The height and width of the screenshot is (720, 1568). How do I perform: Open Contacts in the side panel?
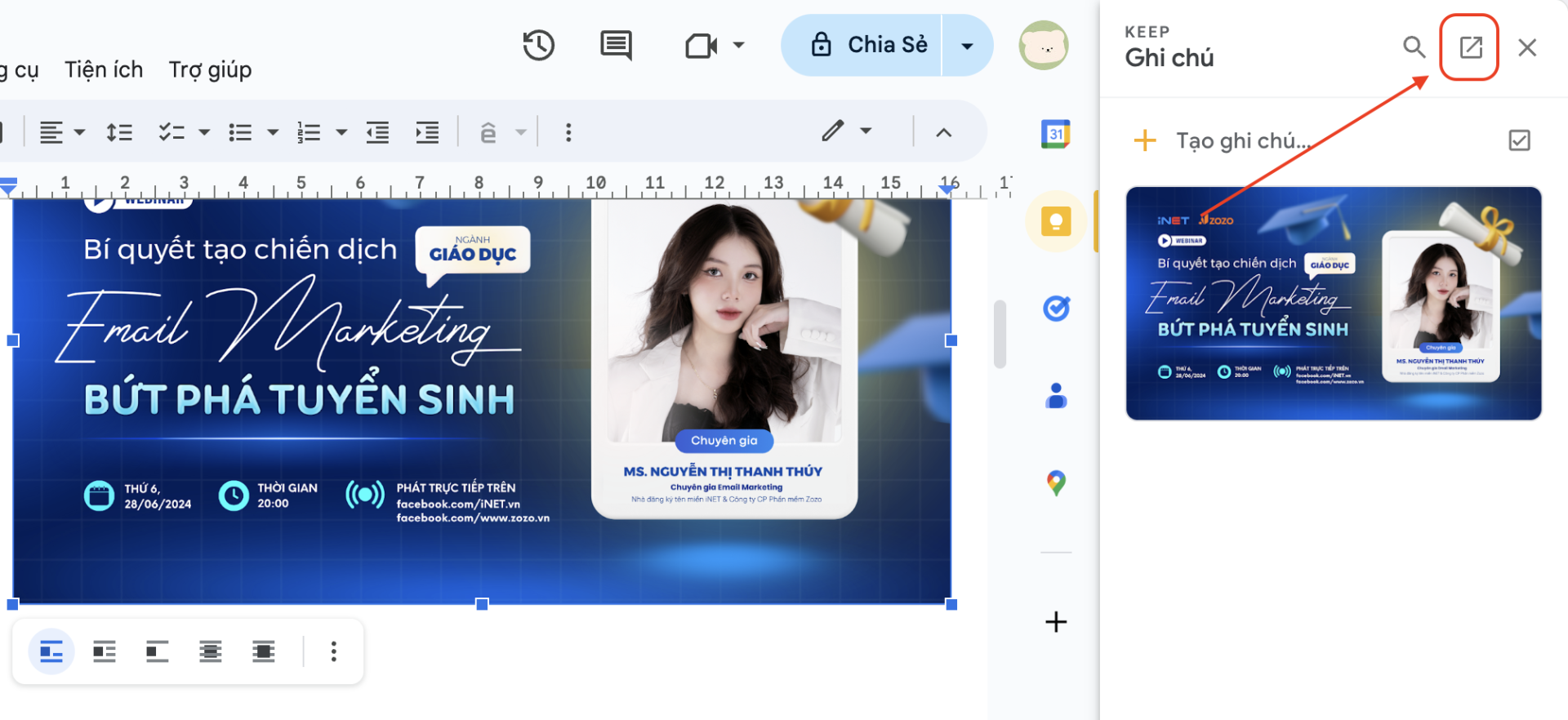(x=1056, y=396)
